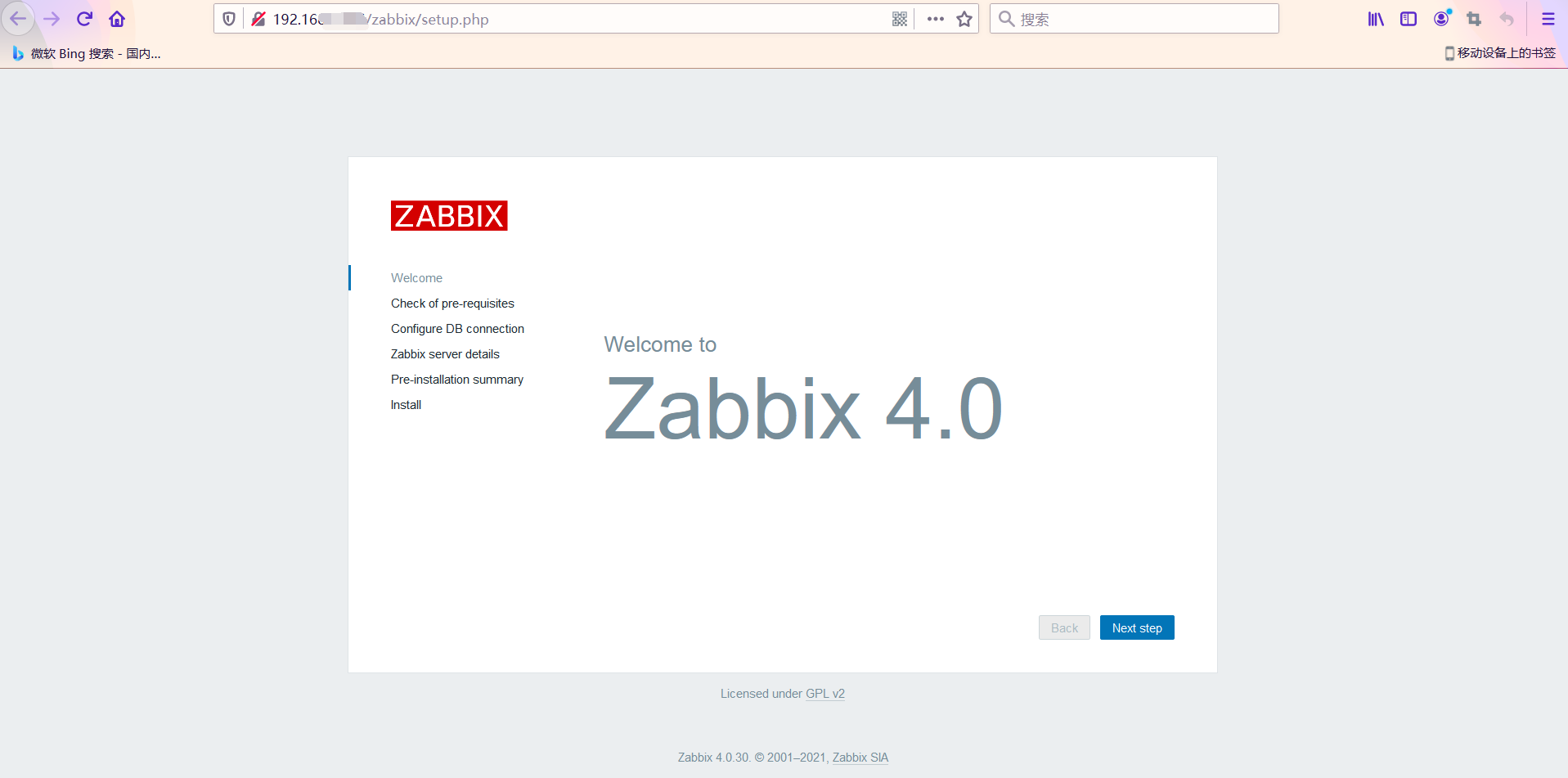Open the Firefox hamburger application menu
This screenshot has height=778, width=1568.
pos(1548,19)
